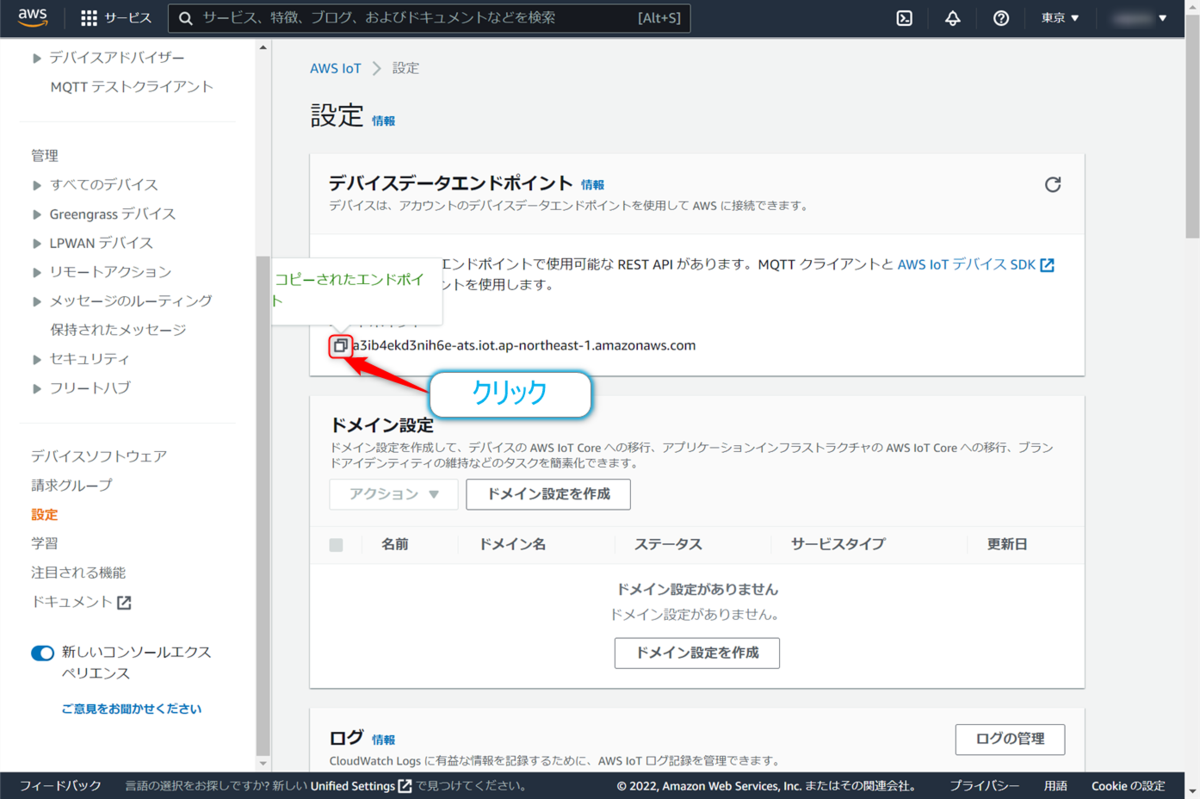
Task: Select 設定 in sidebar
Action: (44, 515)
